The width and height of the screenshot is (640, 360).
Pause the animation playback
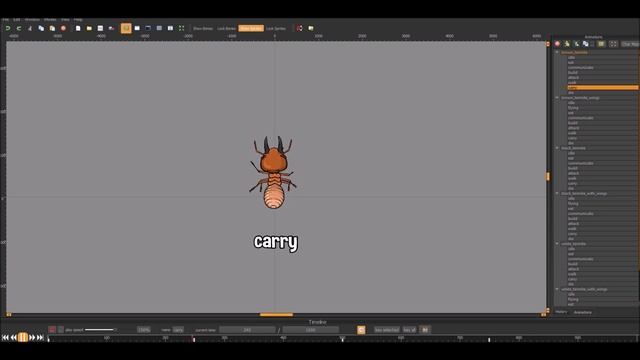click(x=23, y=337)
